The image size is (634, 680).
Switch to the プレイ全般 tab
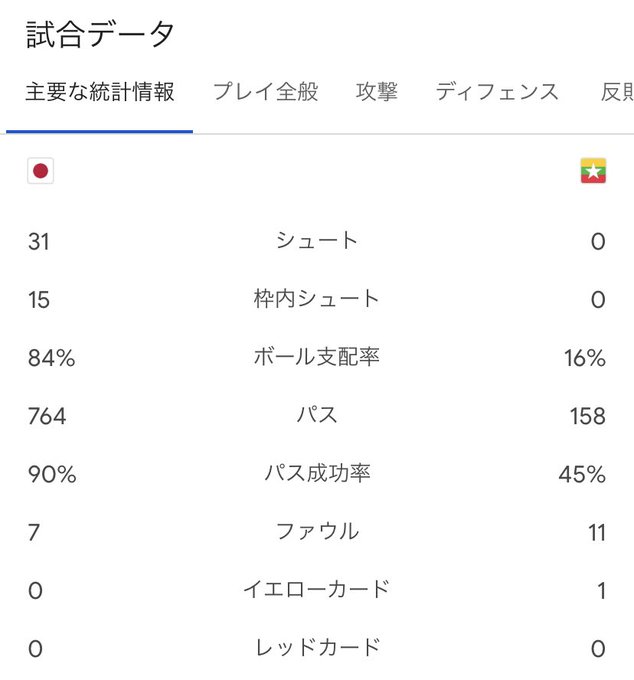[265, 93]
